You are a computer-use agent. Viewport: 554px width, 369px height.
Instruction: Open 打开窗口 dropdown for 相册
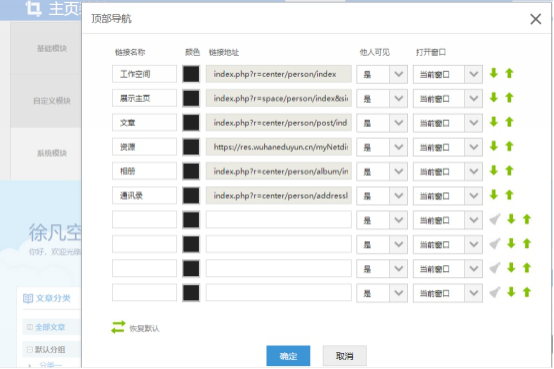(448, 171)
